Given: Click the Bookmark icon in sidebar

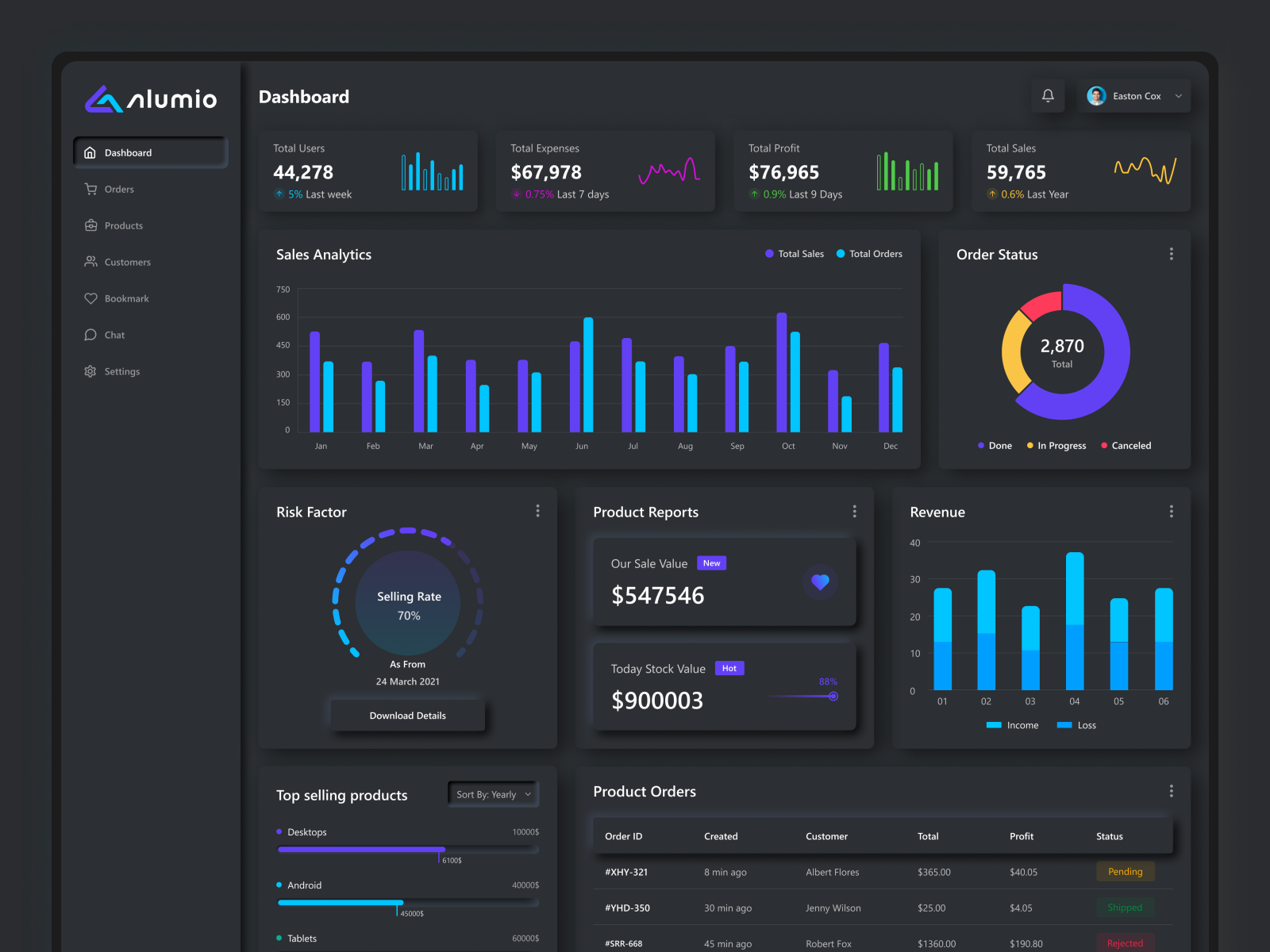Looking at the screenshot, I should pyautogui.click(x=91, y=298).
